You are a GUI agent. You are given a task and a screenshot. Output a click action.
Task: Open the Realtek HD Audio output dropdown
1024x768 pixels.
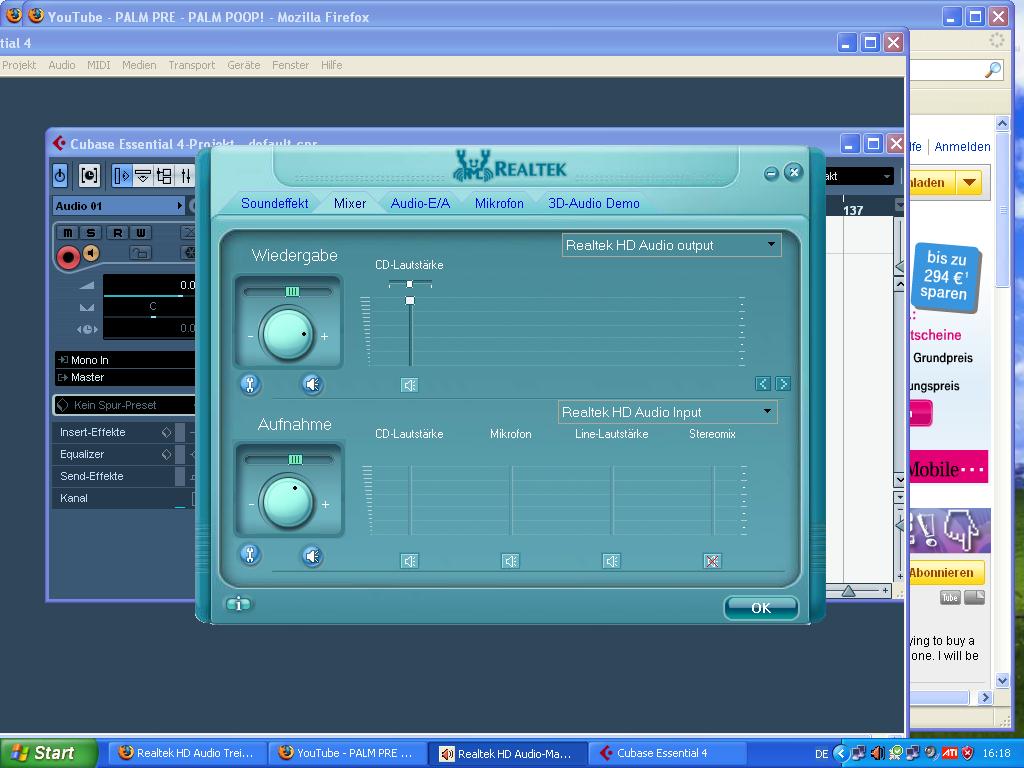671,246
